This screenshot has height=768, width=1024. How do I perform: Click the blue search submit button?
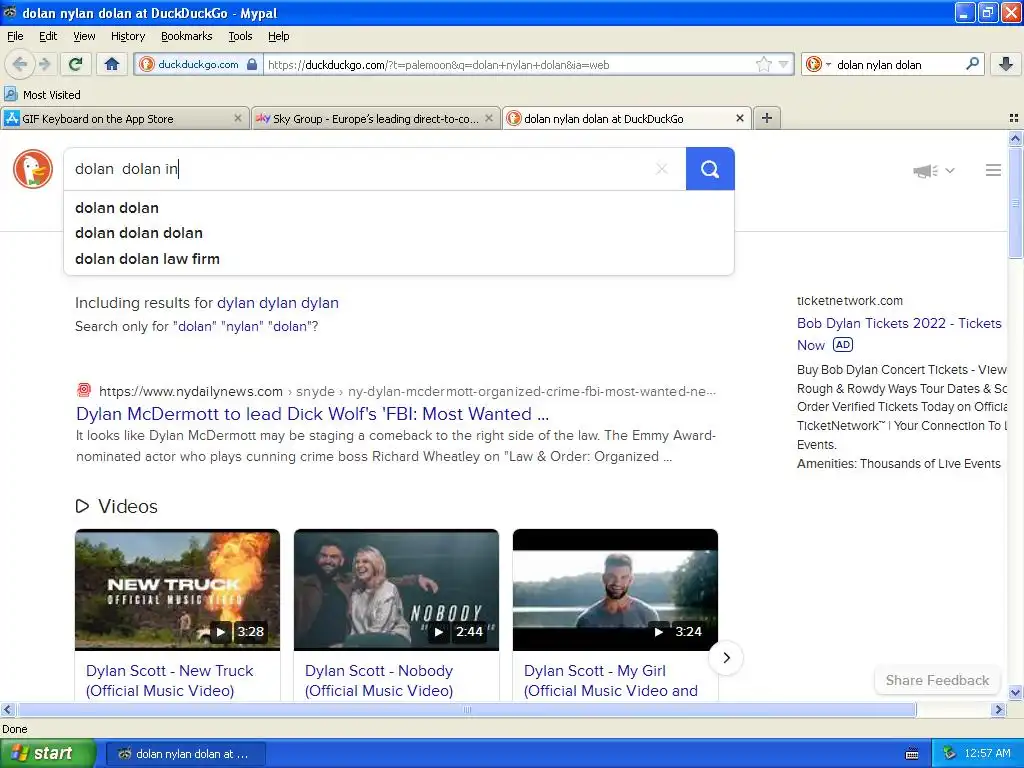click(x=710, y=169)
